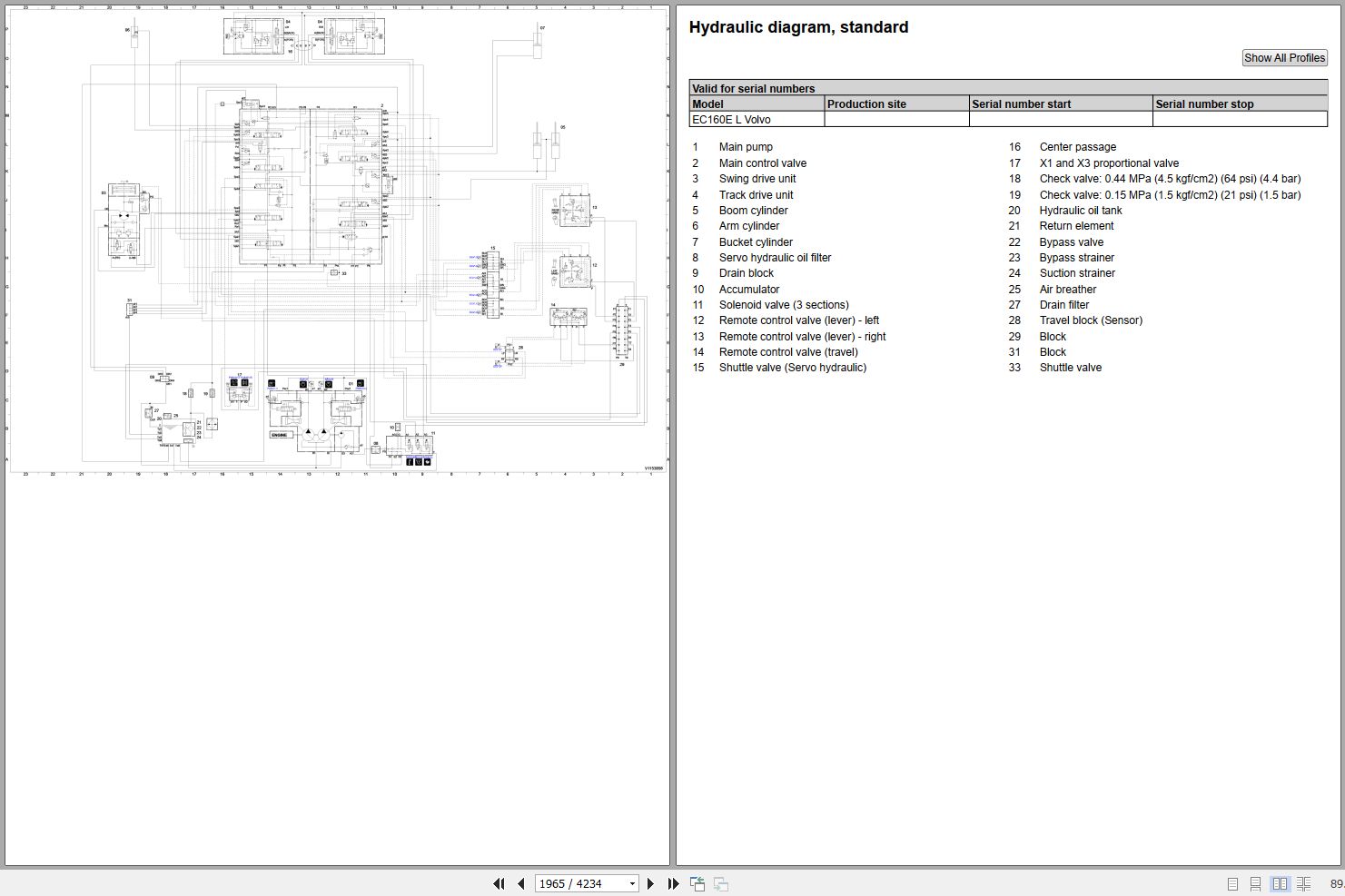The width and height of the screenshot is (1345, 896).
Task: Click the 'Block' entry numbered 31
Action: click(x=1053, y=352)
